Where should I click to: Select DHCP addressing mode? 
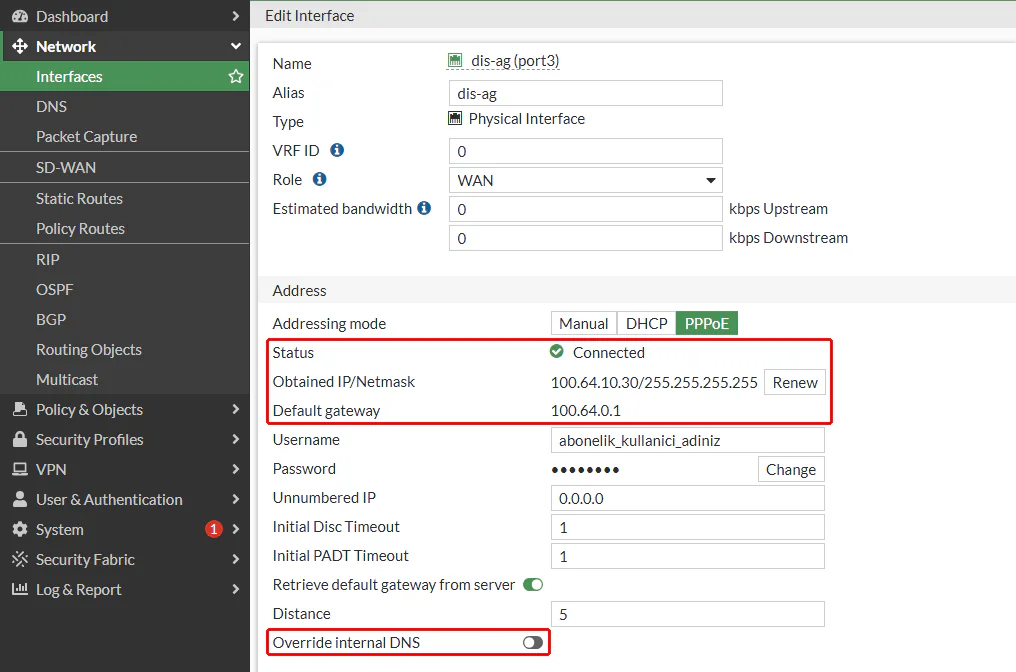click(647, 323)
